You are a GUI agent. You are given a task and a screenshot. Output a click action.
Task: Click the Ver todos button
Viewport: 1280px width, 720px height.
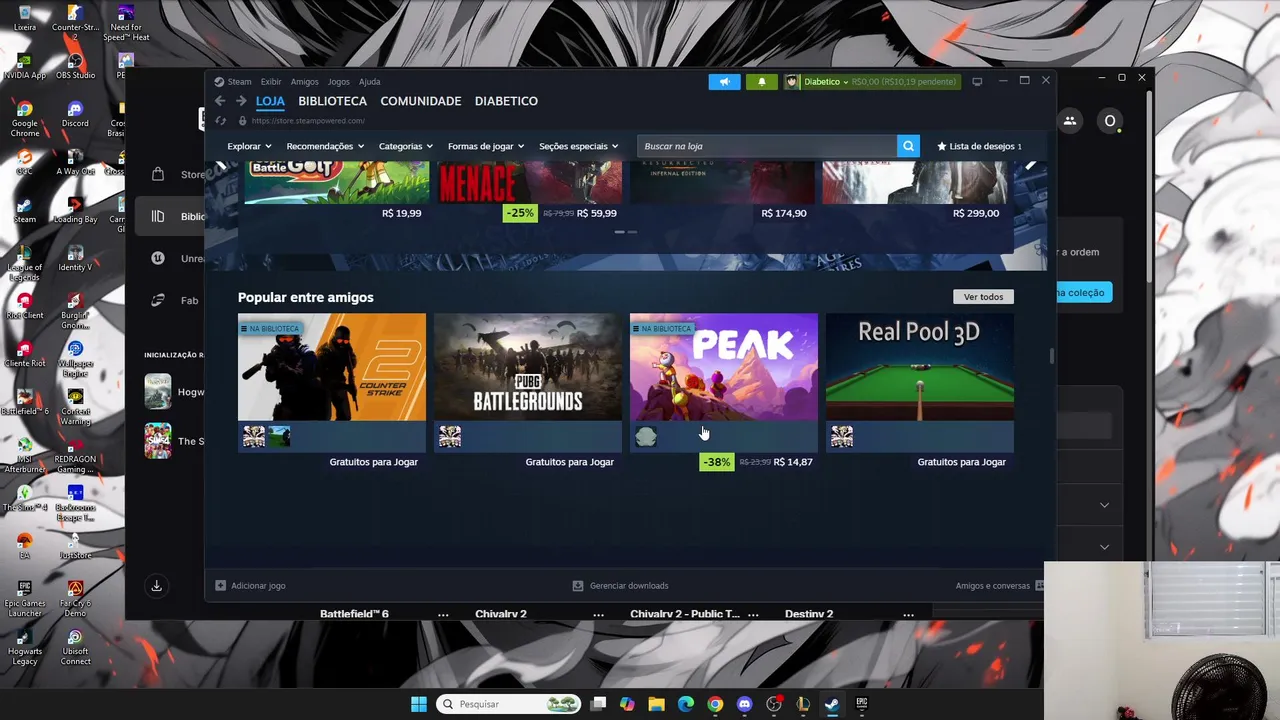click(x=983, y=297)
